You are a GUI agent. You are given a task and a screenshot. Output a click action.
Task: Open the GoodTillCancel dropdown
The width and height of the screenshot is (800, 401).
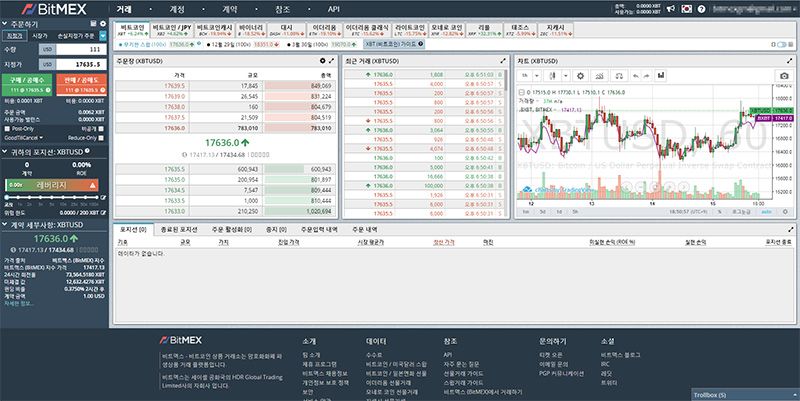(x=23, y=138)
